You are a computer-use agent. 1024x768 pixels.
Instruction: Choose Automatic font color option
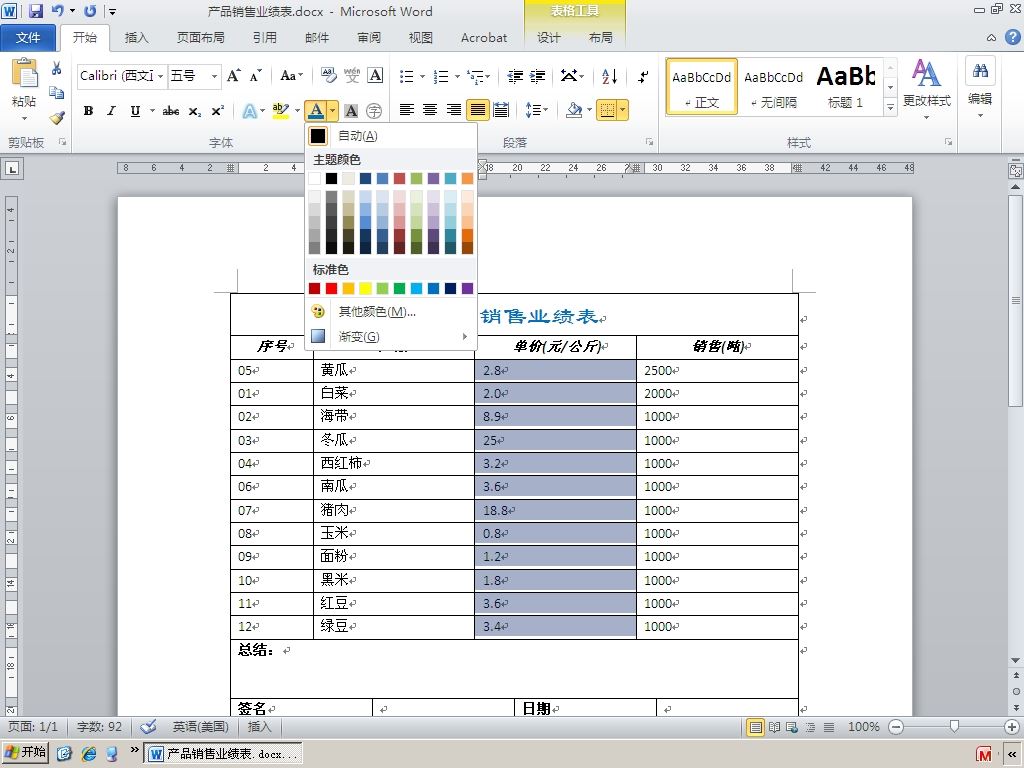tap(391, 136)
